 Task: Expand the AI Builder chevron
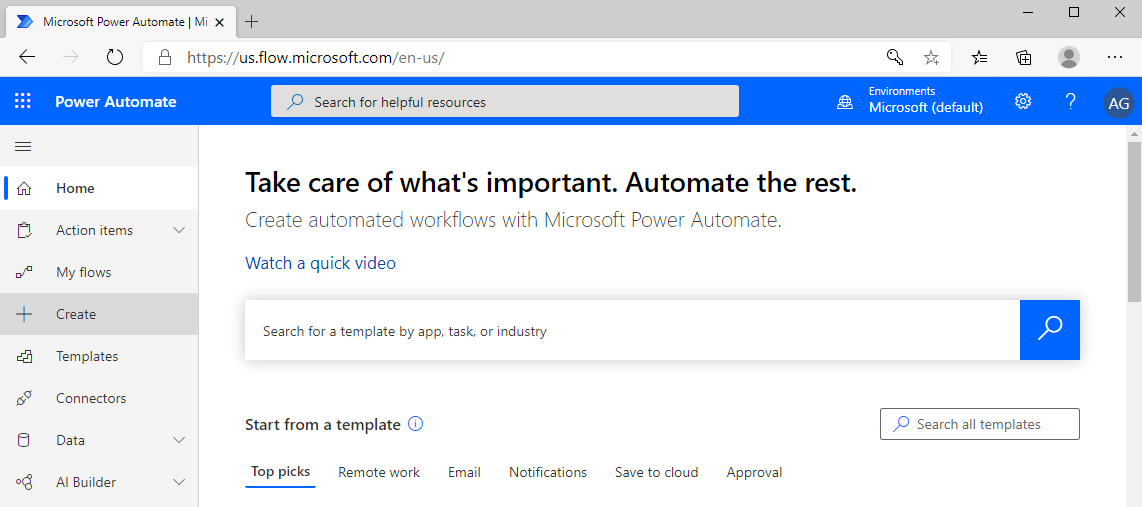coord(179,482)
